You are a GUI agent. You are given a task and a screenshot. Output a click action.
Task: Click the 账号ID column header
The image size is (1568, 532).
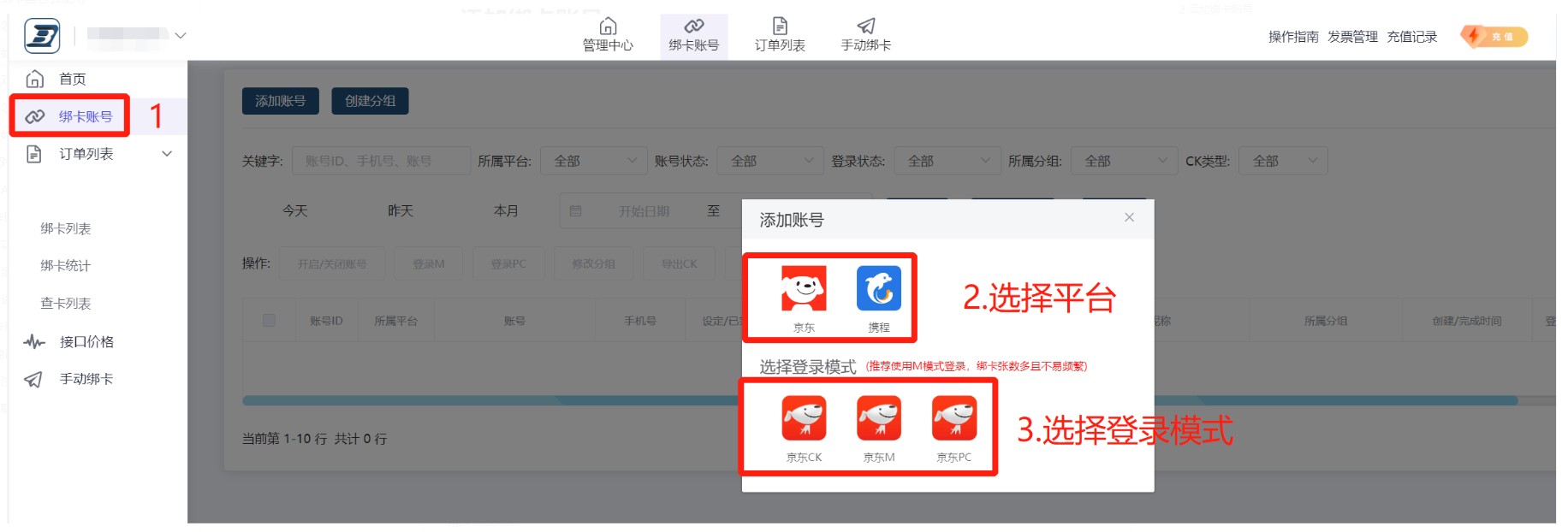(x=326, y=321)
